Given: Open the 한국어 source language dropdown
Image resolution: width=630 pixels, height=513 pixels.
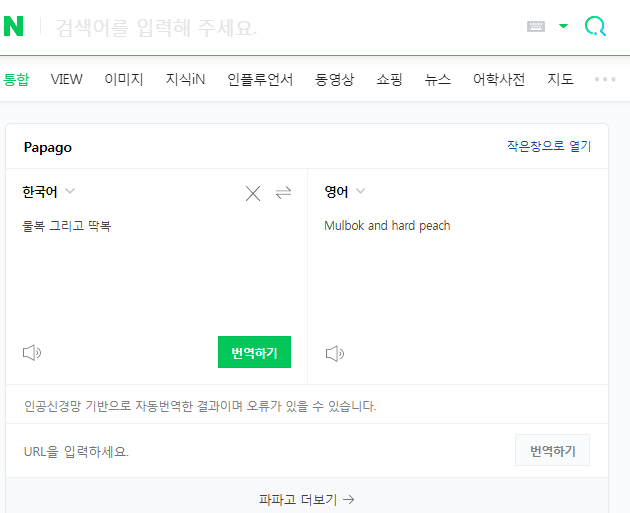Looking at the screenshot, I should [x=48, y=192].
